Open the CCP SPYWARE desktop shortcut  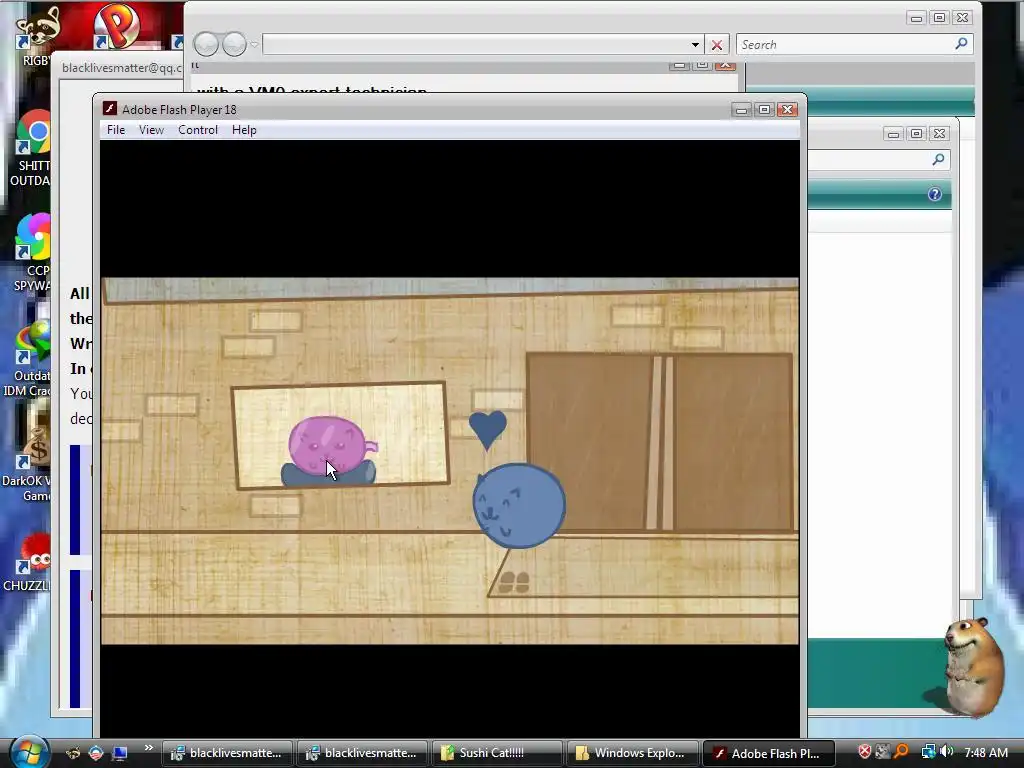click(31, 253)
